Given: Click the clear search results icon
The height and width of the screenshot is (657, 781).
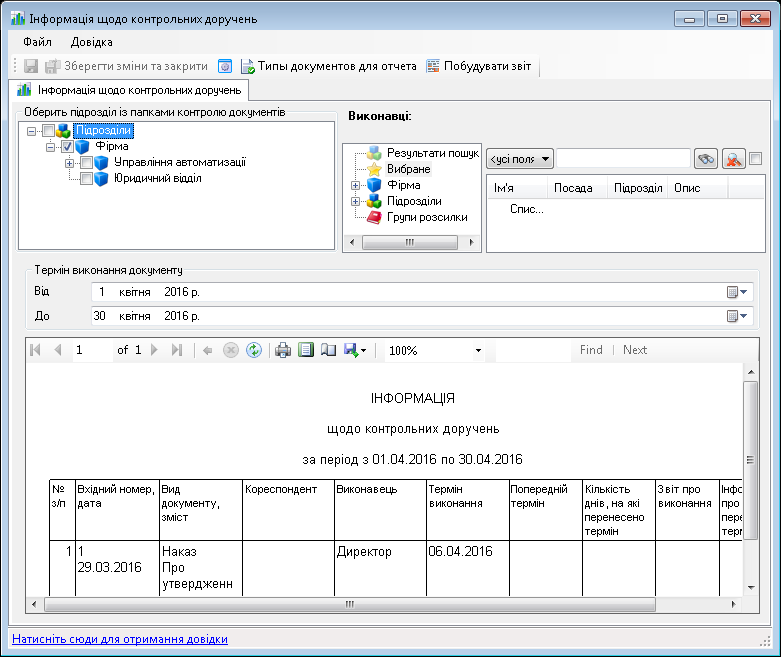Looking at the screenshot, I should [734, 159].
